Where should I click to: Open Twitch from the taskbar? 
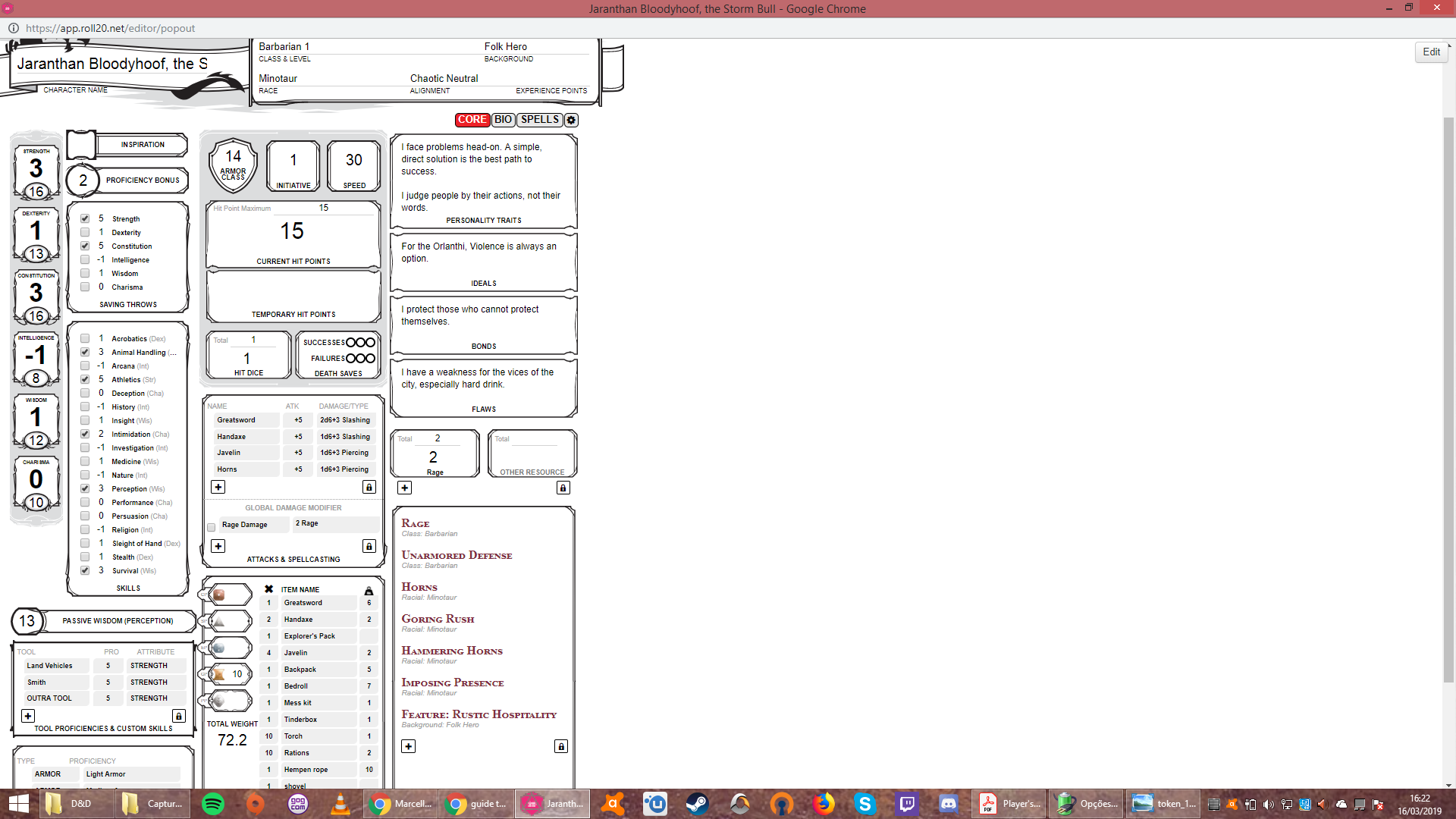click(x=907, y=804)
